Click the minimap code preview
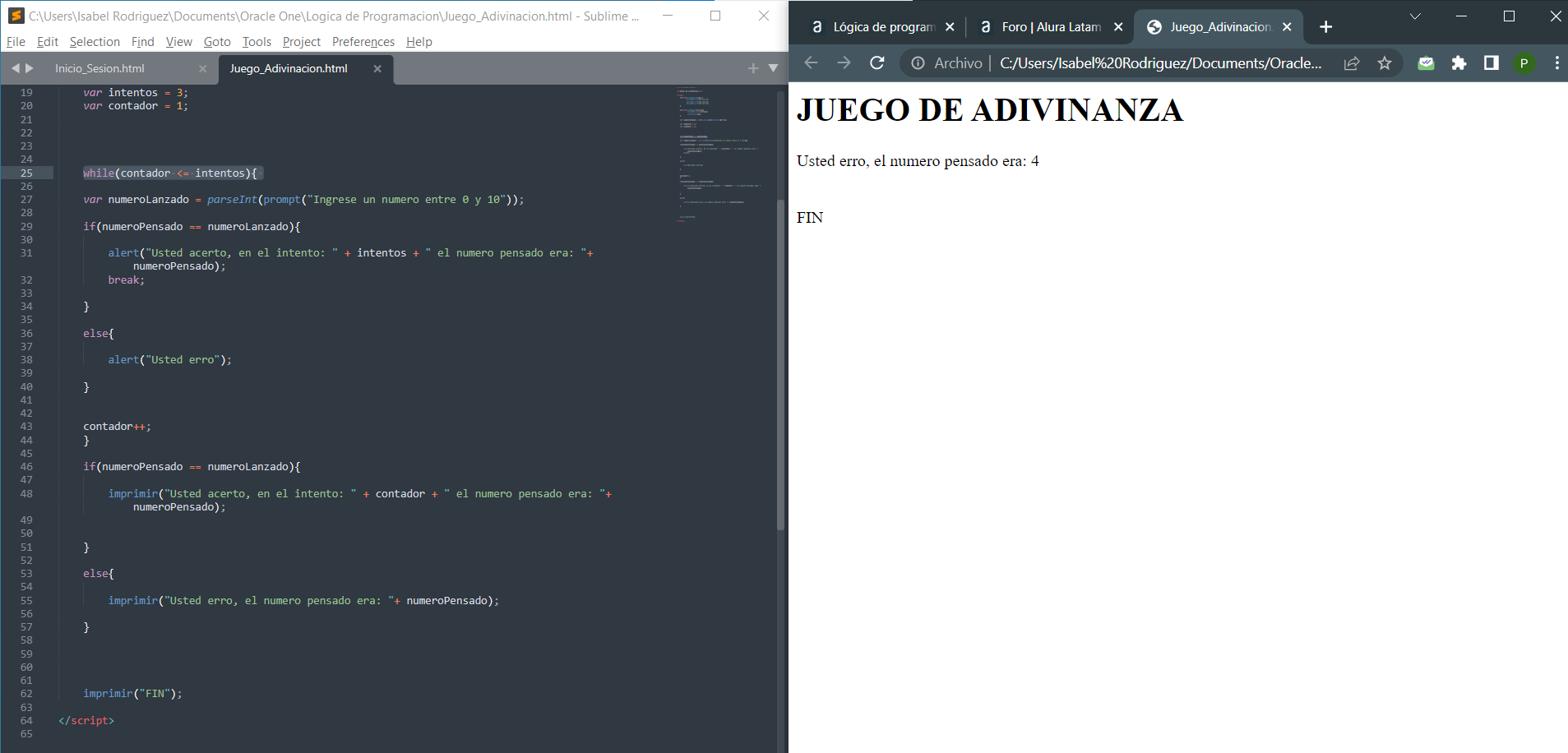This screenshot has width=1568, height=753. pyautogui.click(x=719, y=155)
